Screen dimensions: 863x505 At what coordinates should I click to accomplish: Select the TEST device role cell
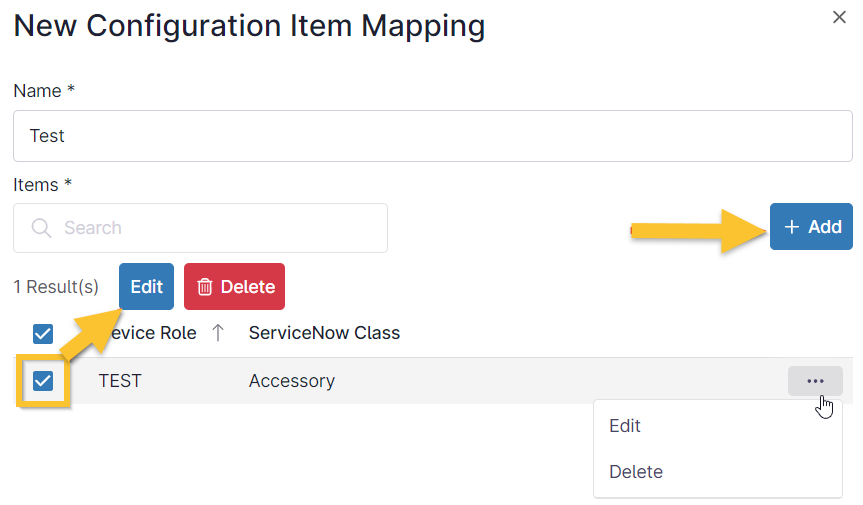pos(120,381)
